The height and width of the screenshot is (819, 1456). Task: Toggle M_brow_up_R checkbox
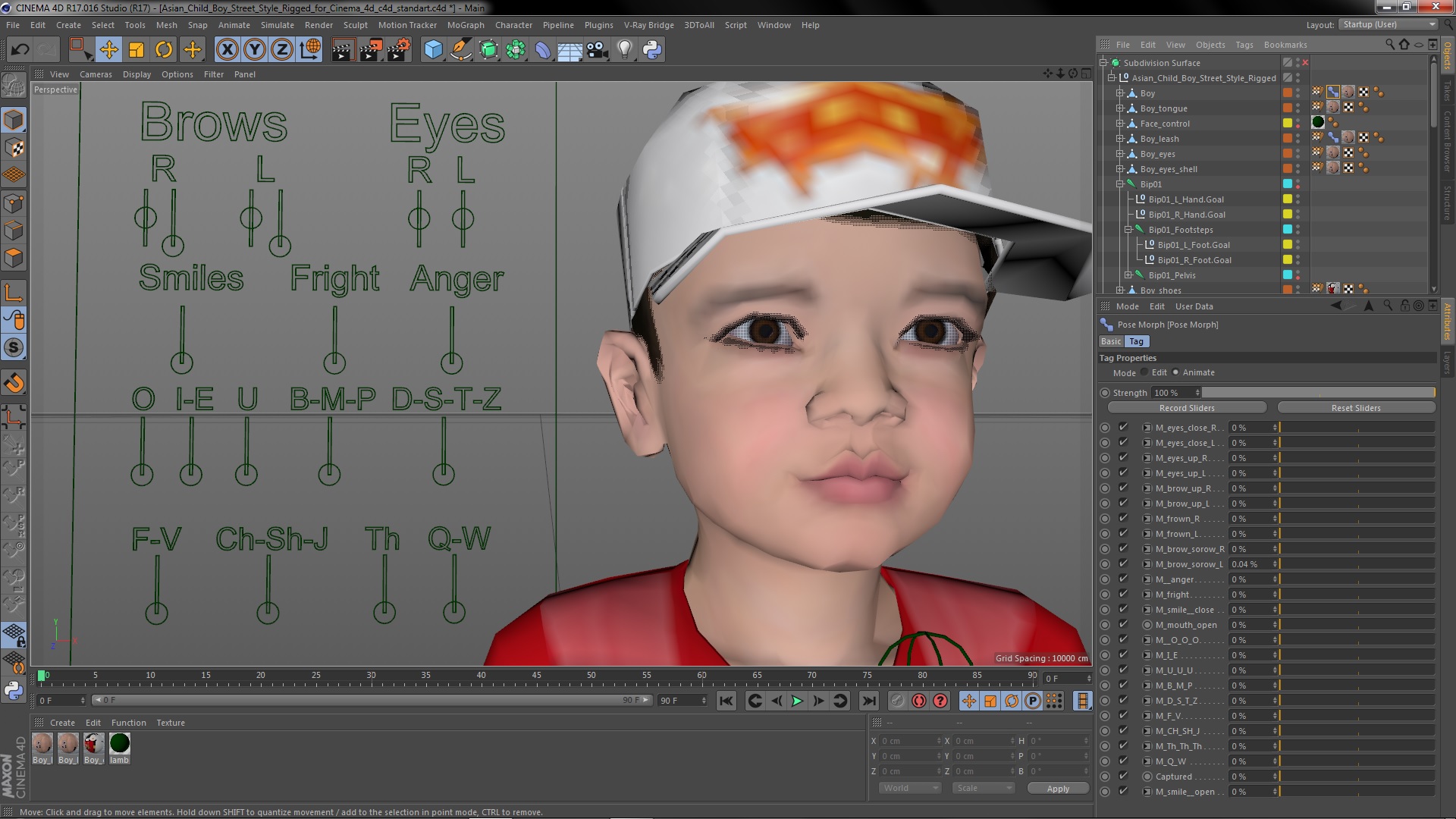tap(1123, 488)
